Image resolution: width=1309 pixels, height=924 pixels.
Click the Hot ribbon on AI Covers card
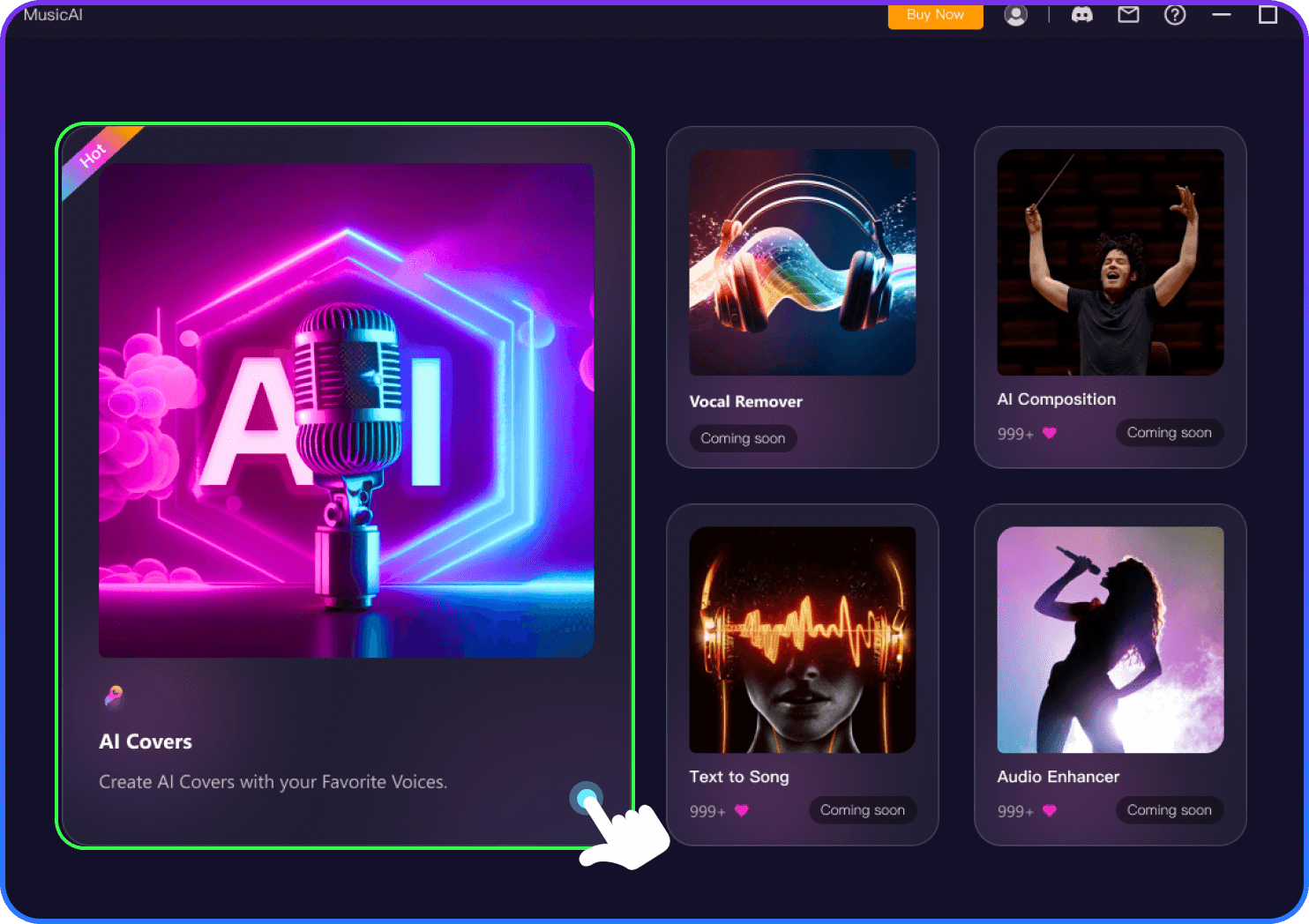pyautogui.click(x=94, y=155)
